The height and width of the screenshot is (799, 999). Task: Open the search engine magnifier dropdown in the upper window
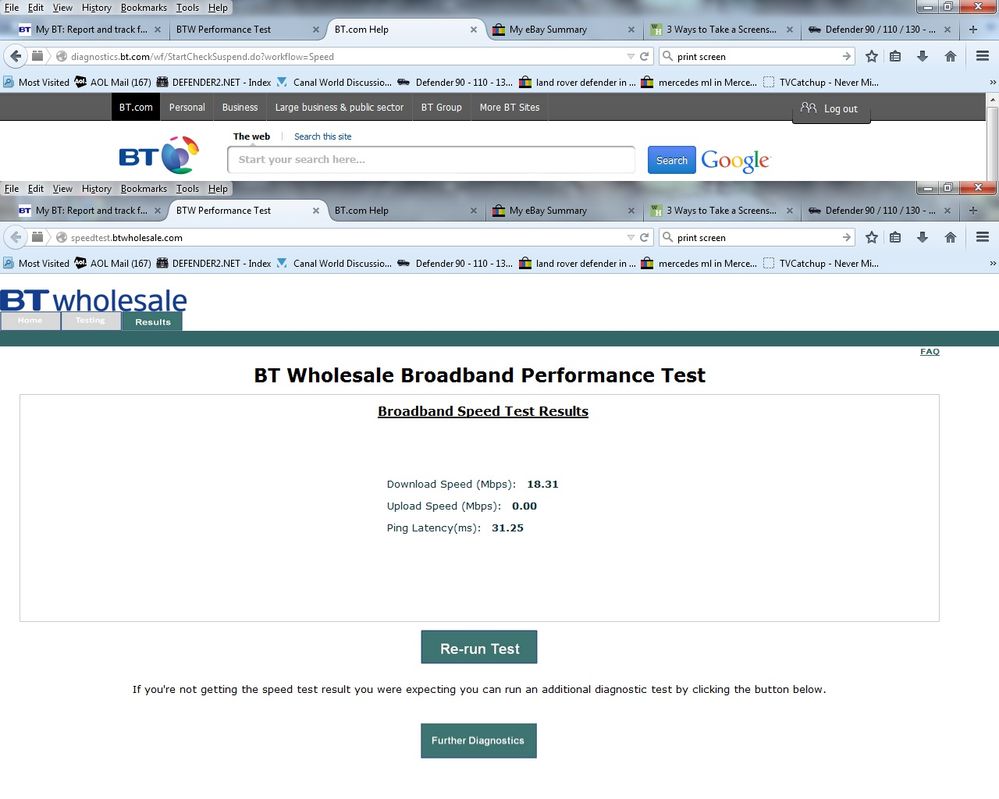click(667, 56)
